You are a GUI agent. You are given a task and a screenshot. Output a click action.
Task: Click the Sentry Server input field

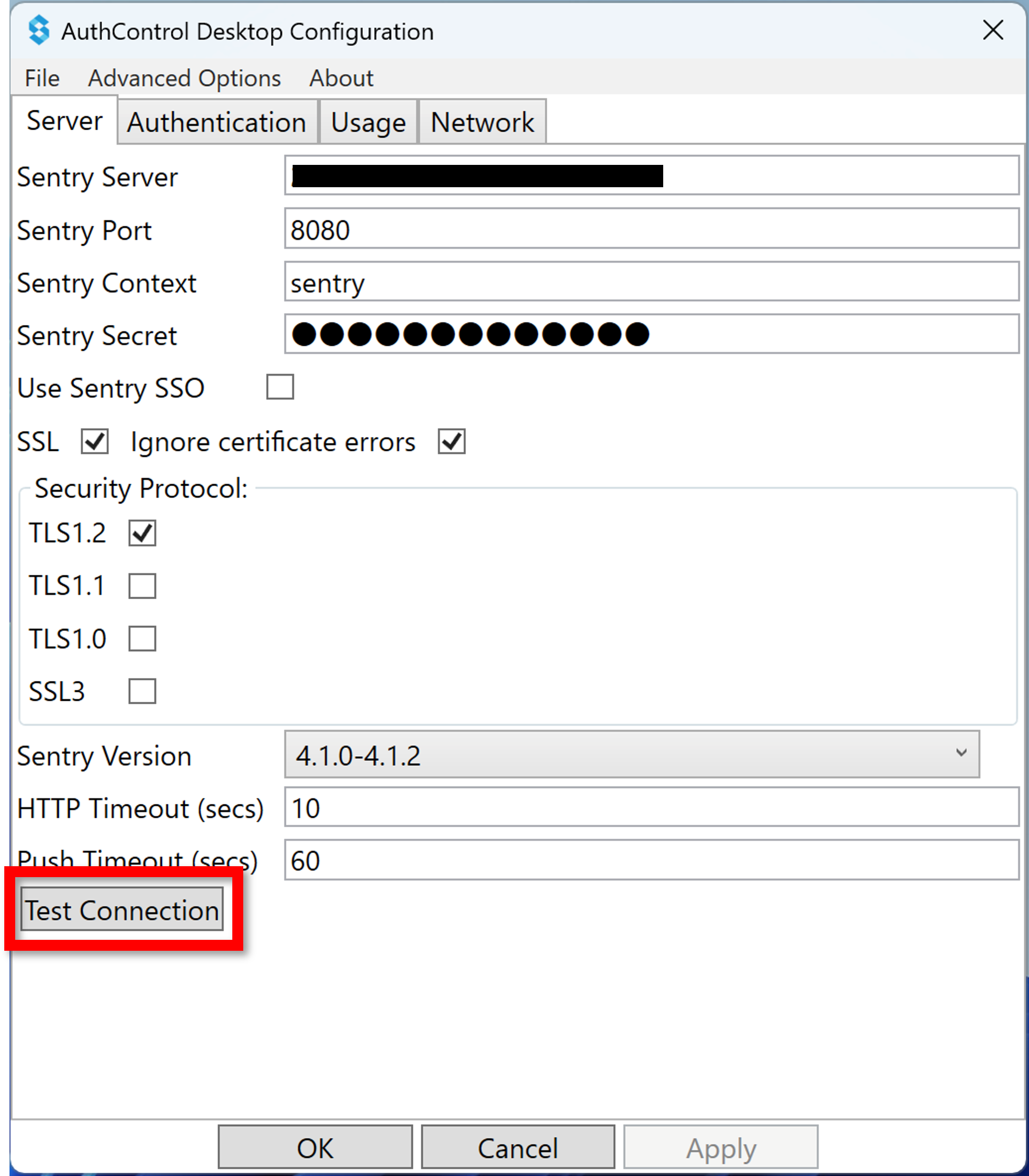[x=652, y=175]
